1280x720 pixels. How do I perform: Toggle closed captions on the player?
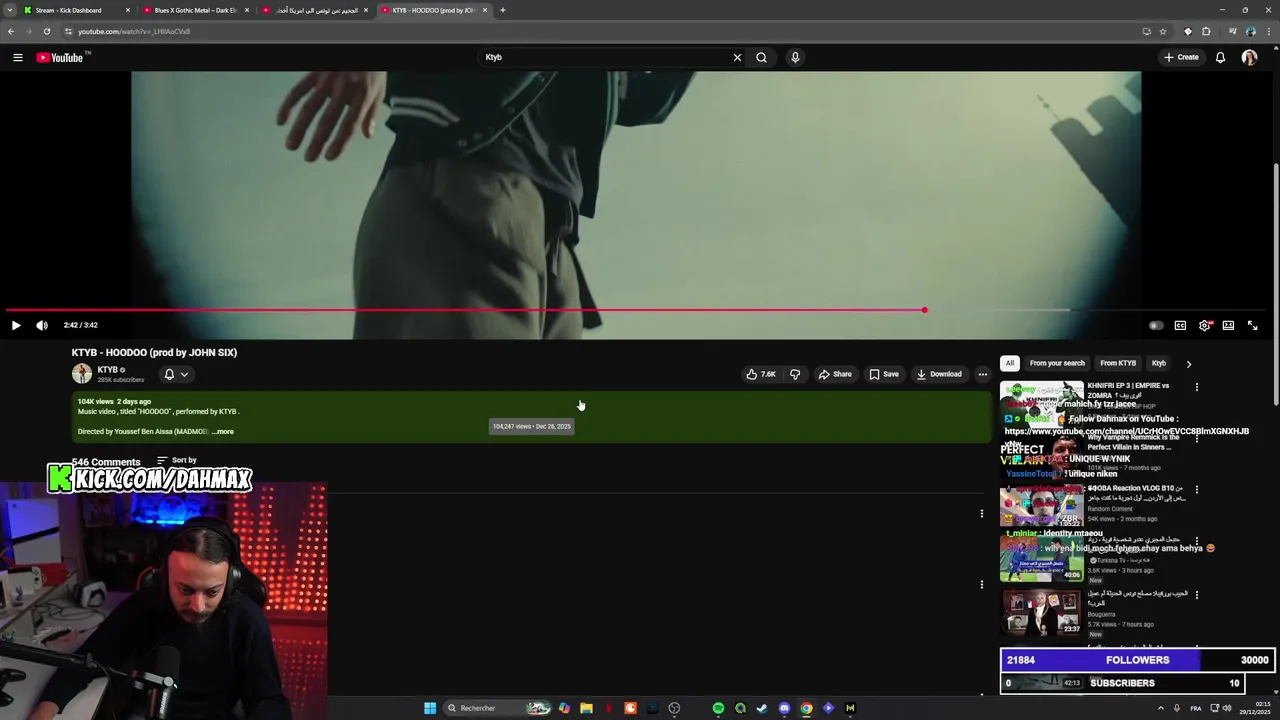pos(1180,325)
